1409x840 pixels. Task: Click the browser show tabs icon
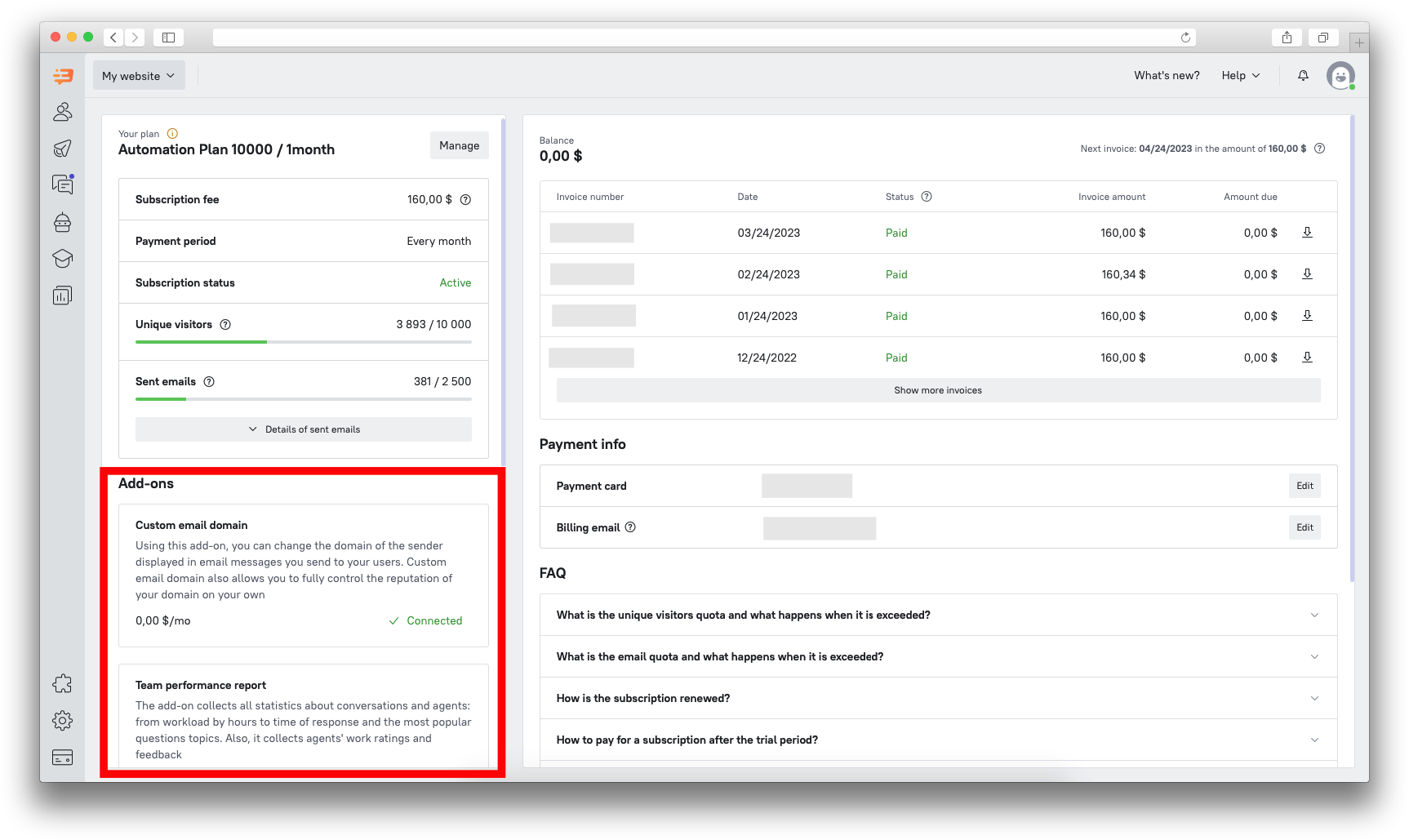1323,38
